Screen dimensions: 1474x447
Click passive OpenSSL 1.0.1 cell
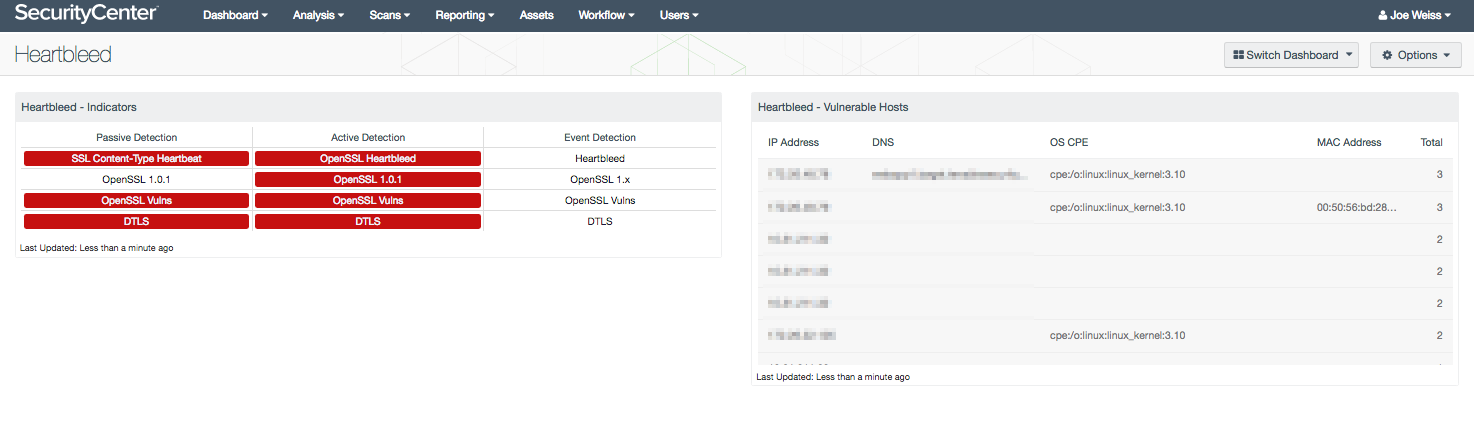pos(136,179)
